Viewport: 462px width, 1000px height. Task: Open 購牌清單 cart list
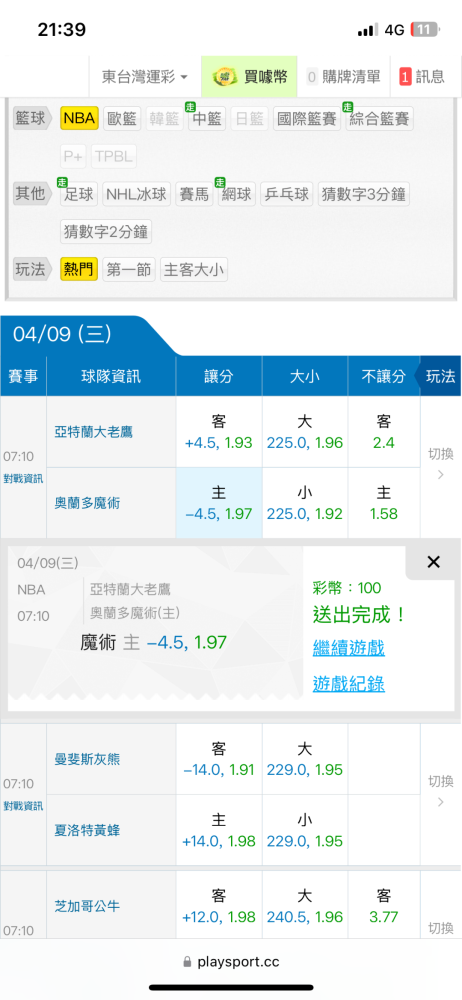point(344,77)
